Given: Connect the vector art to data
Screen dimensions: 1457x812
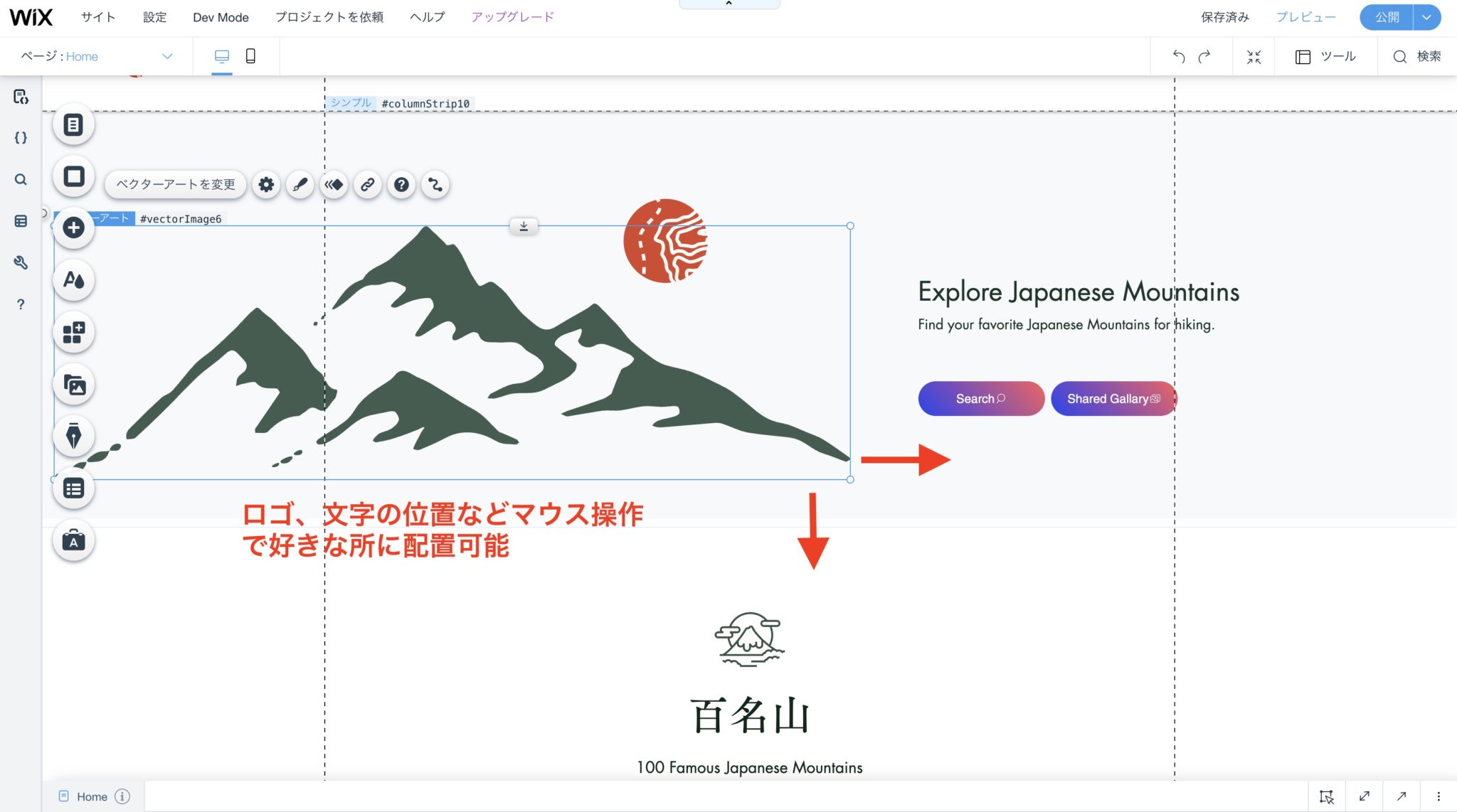Looking at the screenshot, I should [435, 184].
